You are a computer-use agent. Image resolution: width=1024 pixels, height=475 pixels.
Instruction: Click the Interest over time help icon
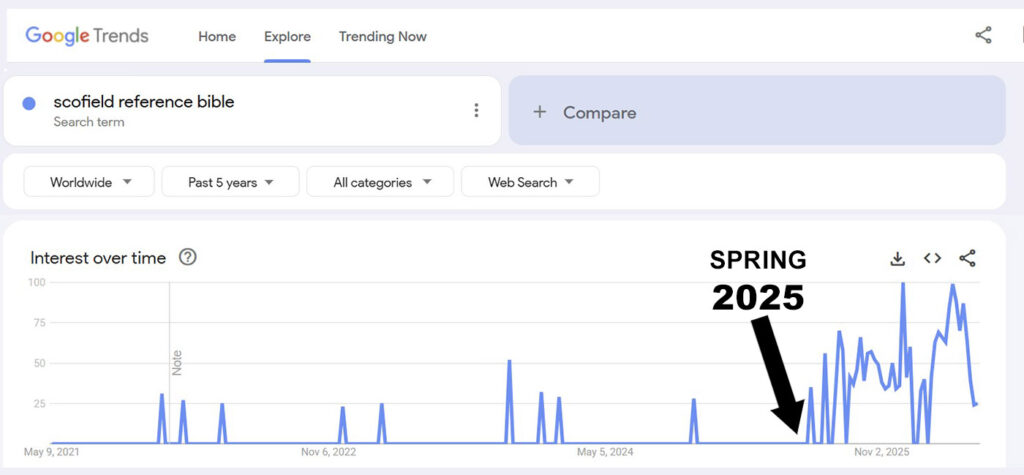188,257
